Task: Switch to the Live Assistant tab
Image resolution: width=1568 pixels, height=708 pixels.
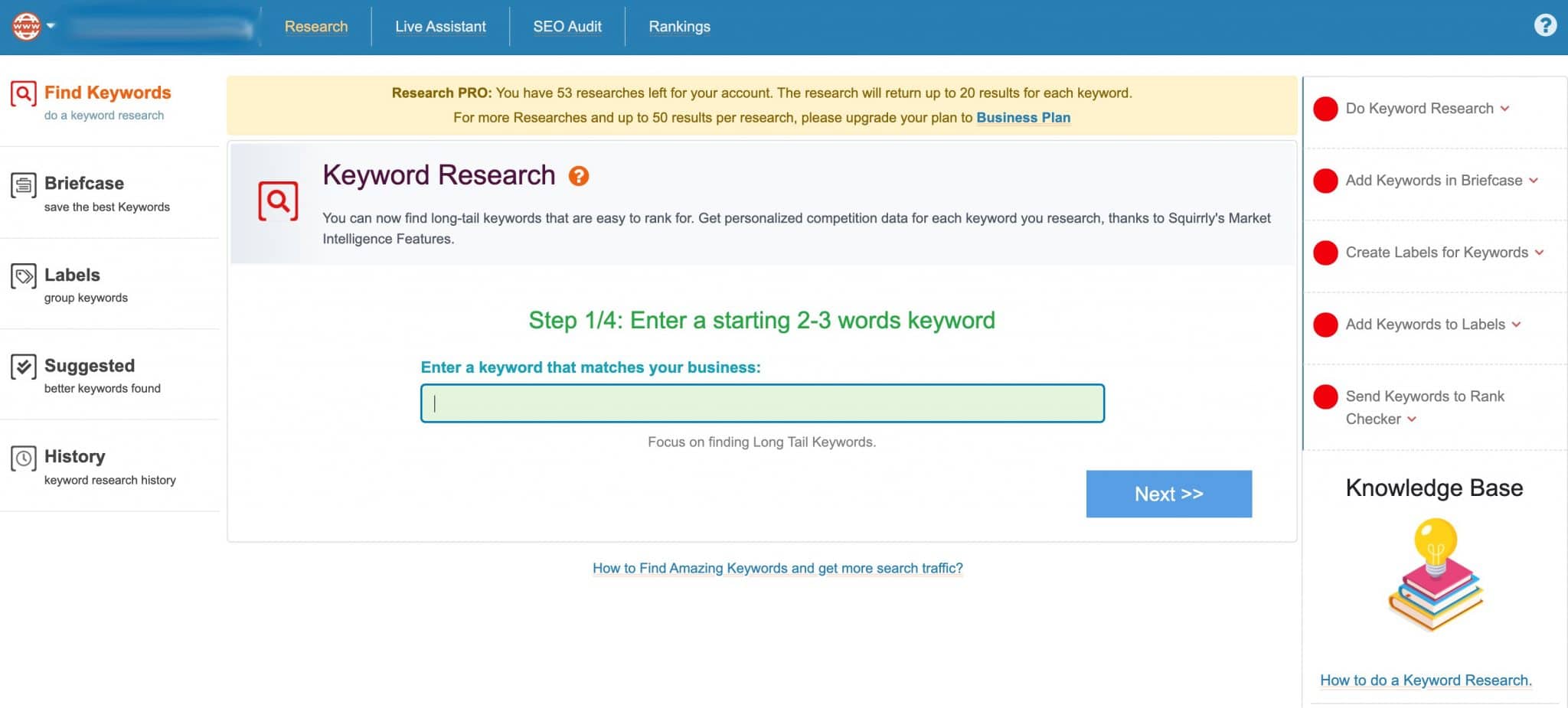Action: click(x=439, y=25)
